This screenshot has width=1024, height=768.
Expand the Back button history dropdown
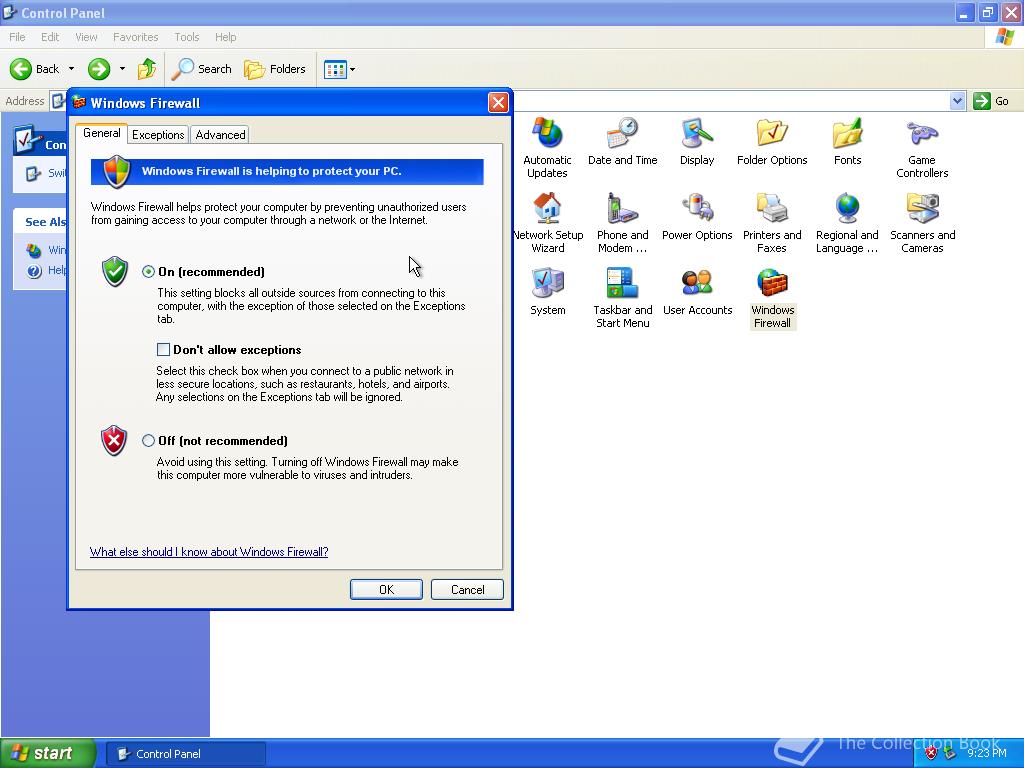[x=71, y=69]
